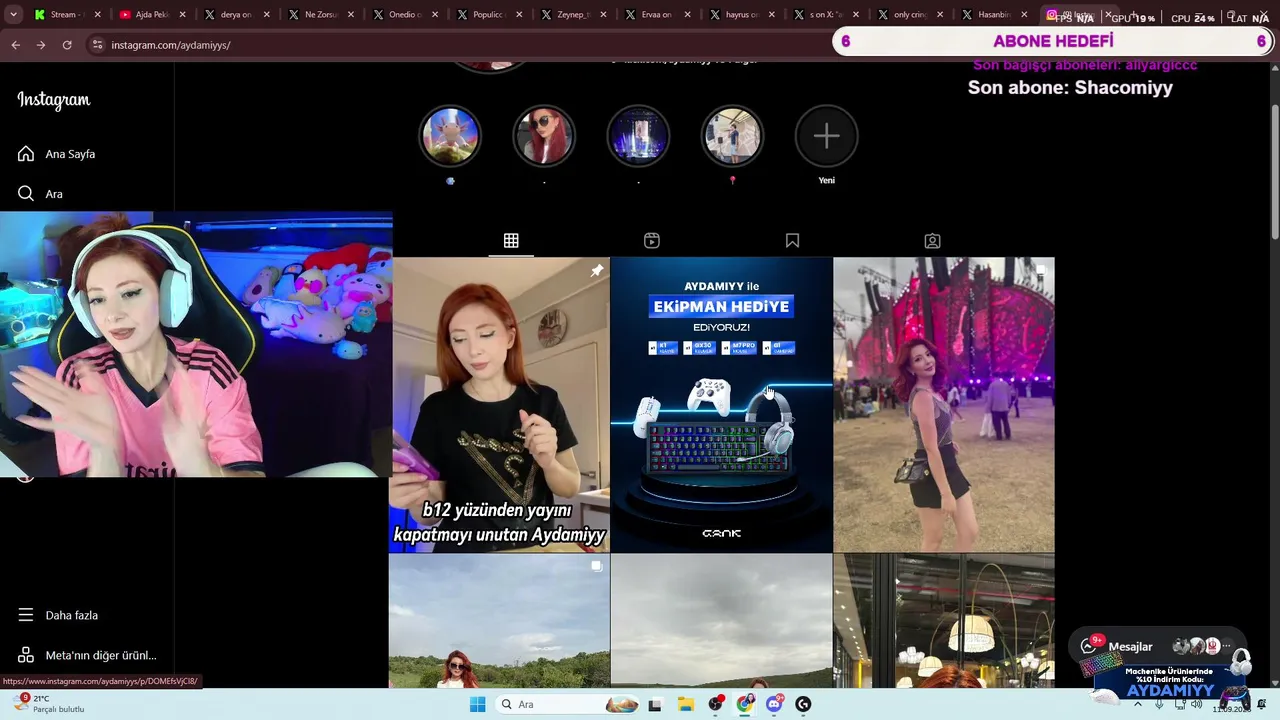Screen dimensions: 1280x720
Task: Open Ara search in Instagram sidebar
Action: click(x=40, y=194)
